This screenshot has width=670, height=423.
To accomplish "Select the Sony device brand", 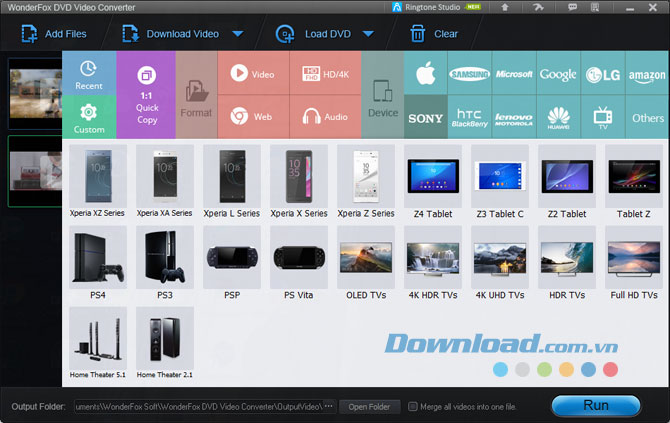I will (x=426, y=117).
